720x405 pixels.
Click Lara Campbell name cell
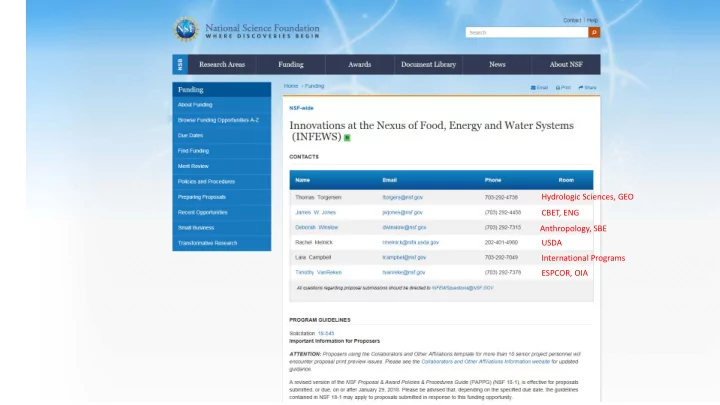[313, 258]
